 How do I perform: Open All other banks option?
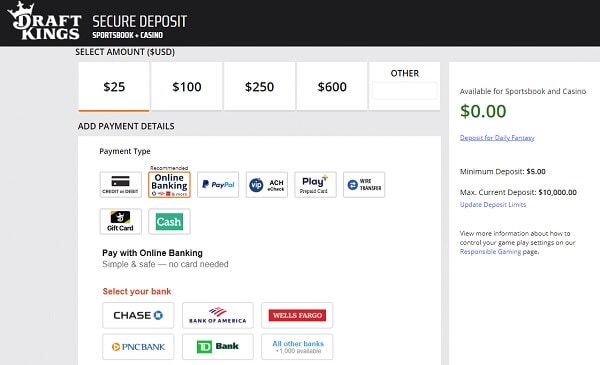click(x=297, y=347)
